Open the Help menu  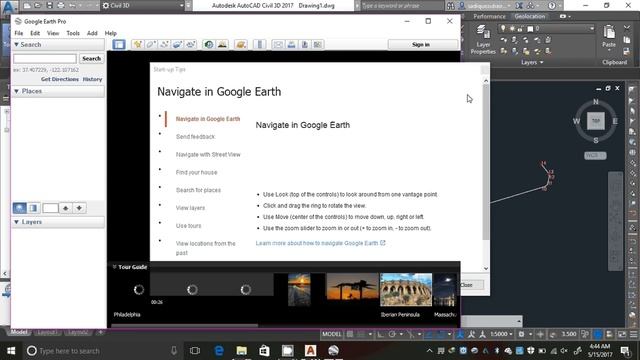click(x=111, y=33)
